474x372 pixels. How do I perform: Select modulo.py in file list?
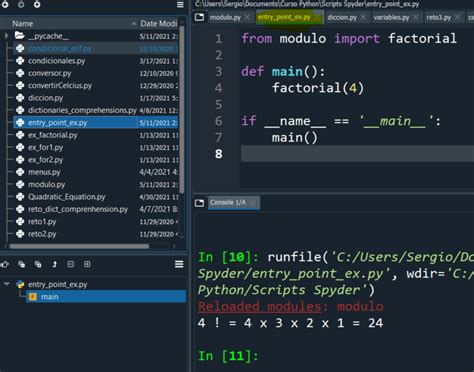pyautogui.click(x=96, y=184)
